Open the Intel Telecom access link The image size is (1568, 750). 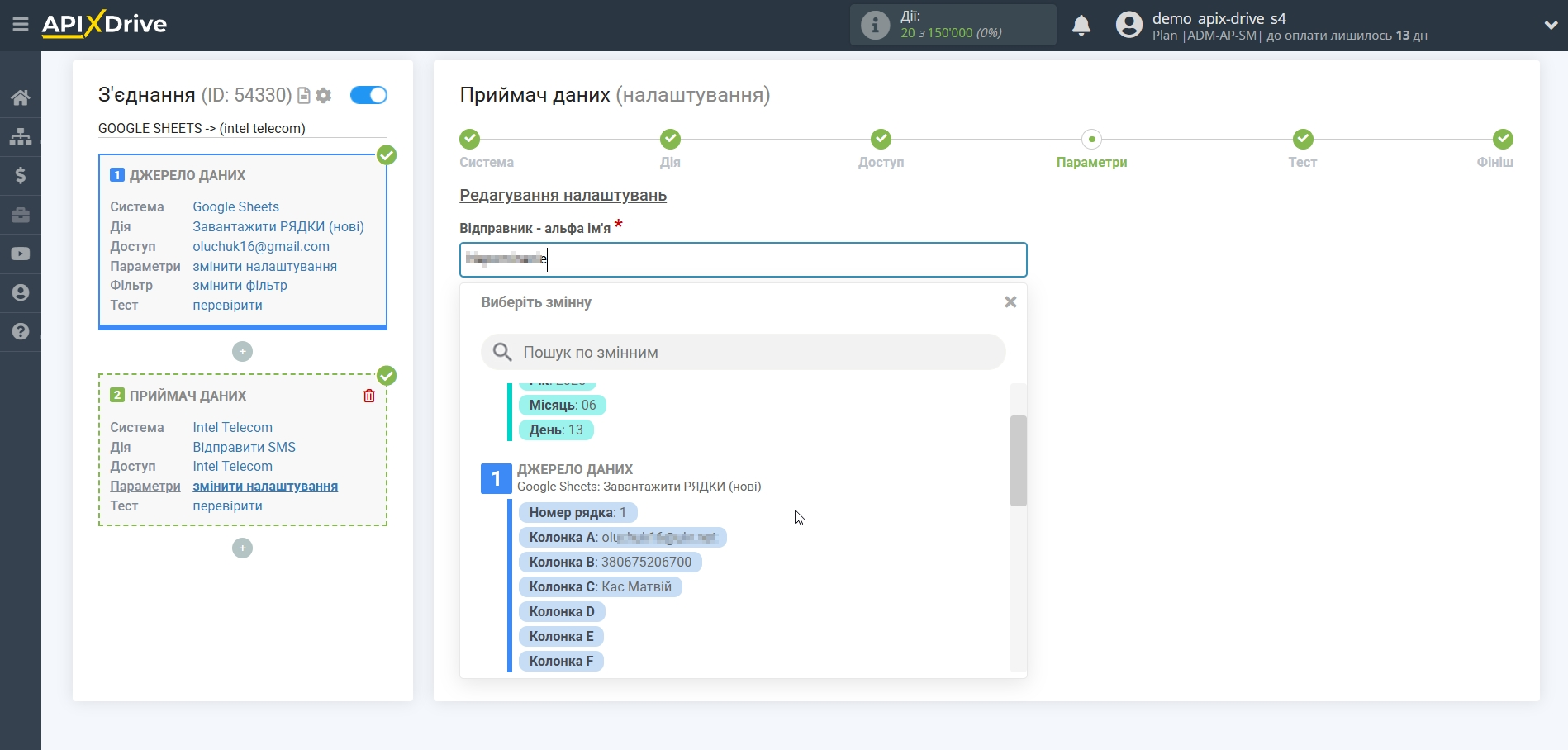tap(232, 466)
